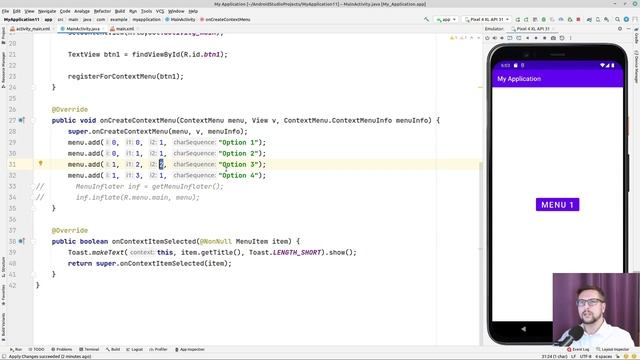This screenshot has height=360, width=640.
Task: Click the 4 spaces indent status entry
Action: tap(603, 356)
